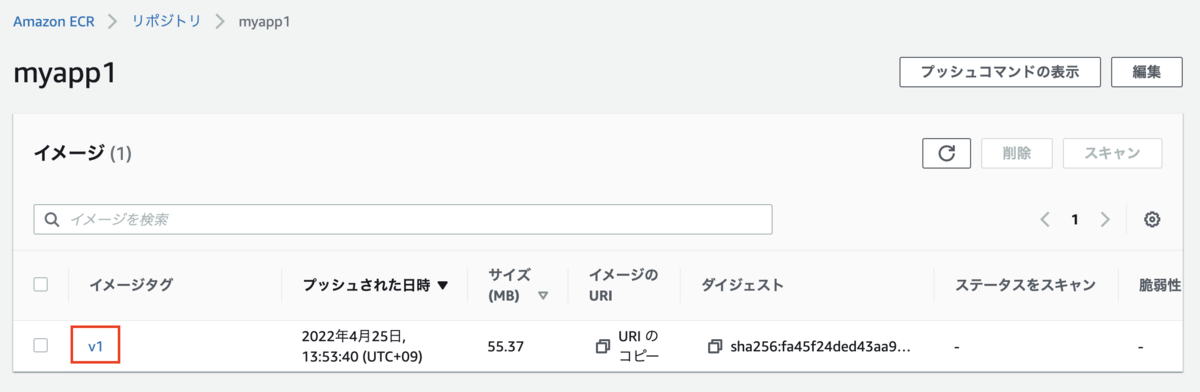
Task: Click the refresh images icon button
Action: click(947, 153)
